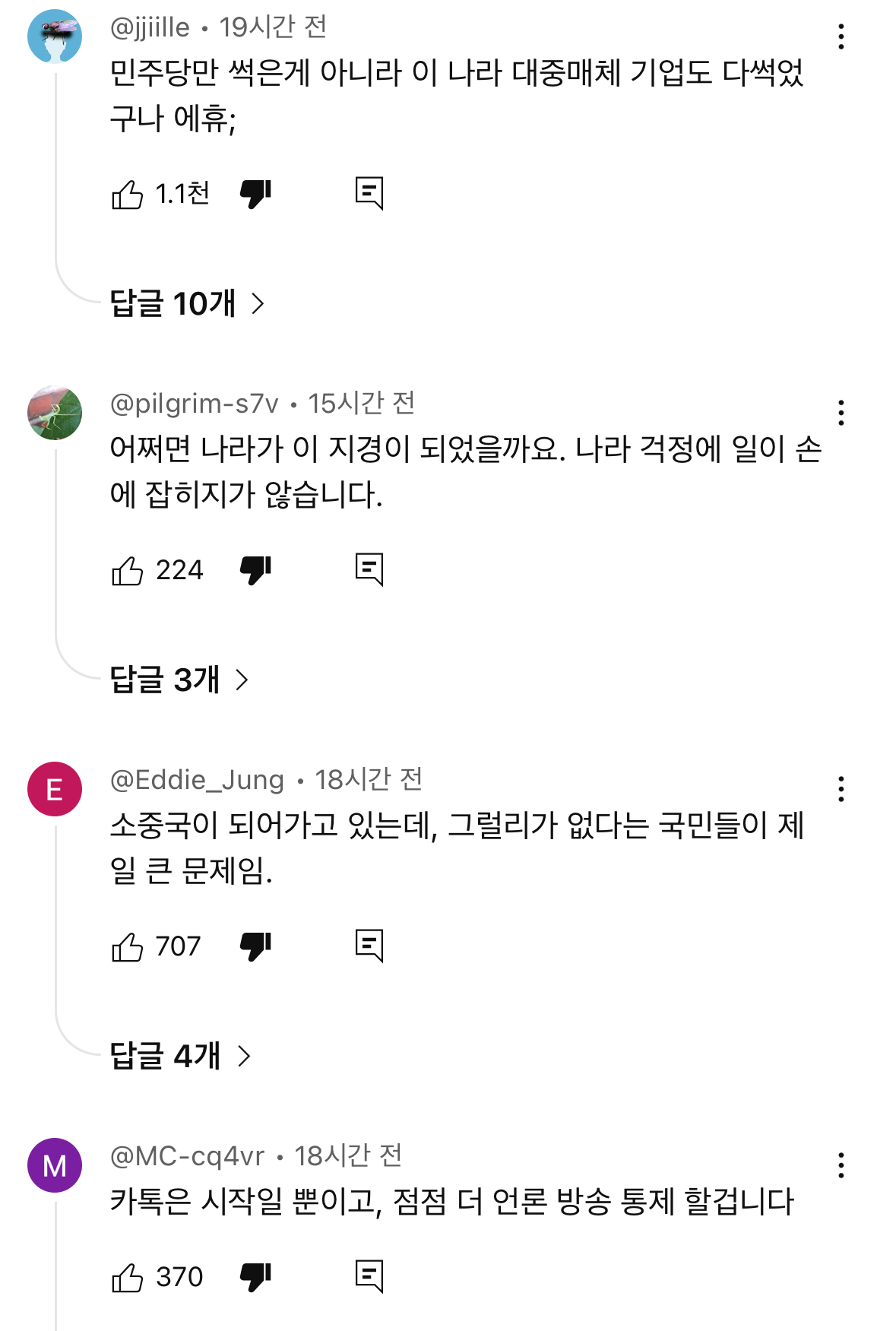Open @jjiille's profile picture
Screen dimensions: 896x1331
55,36
